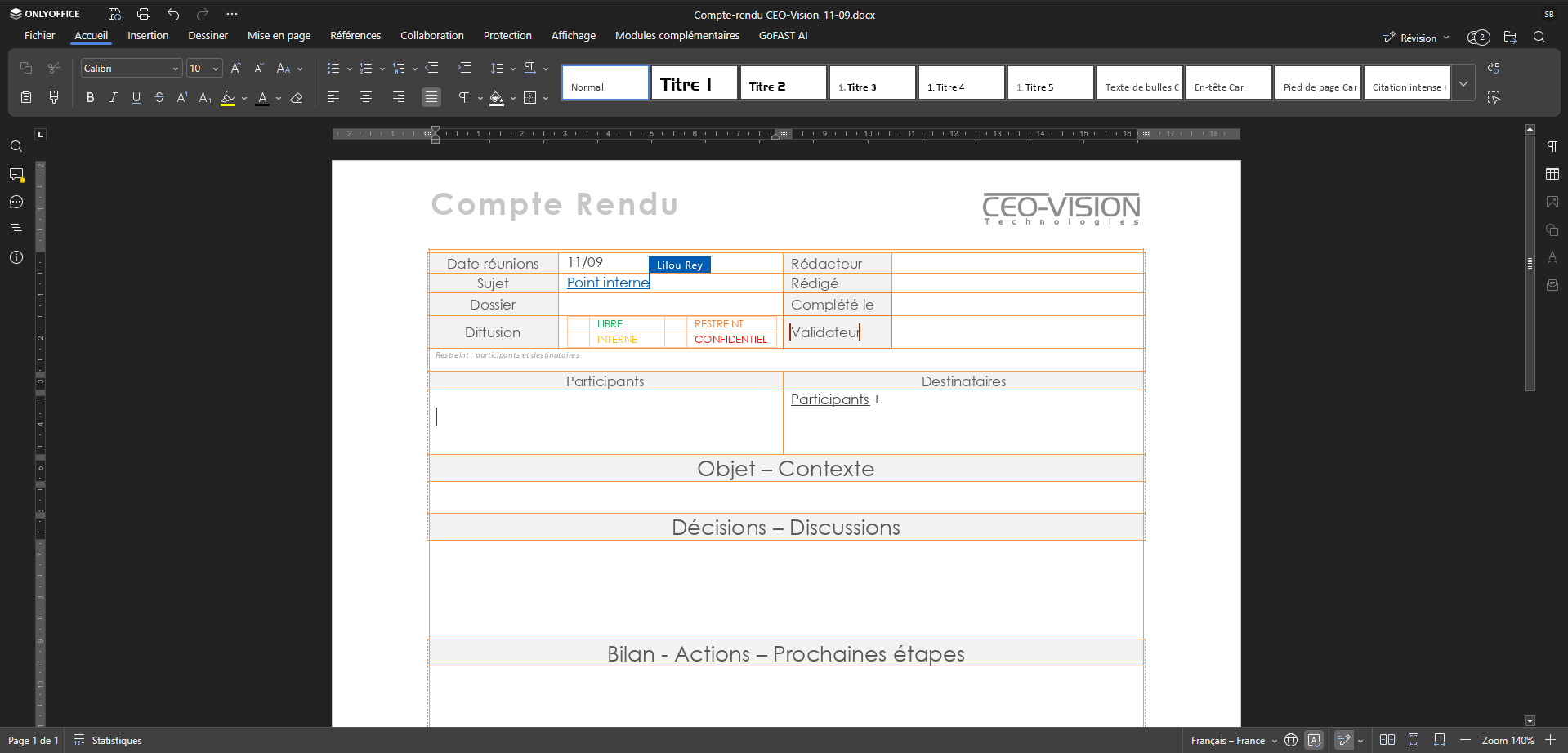Click the font color swatch
The height and width of the screenshot is (753, 1568).
click(x=262, y=98)
